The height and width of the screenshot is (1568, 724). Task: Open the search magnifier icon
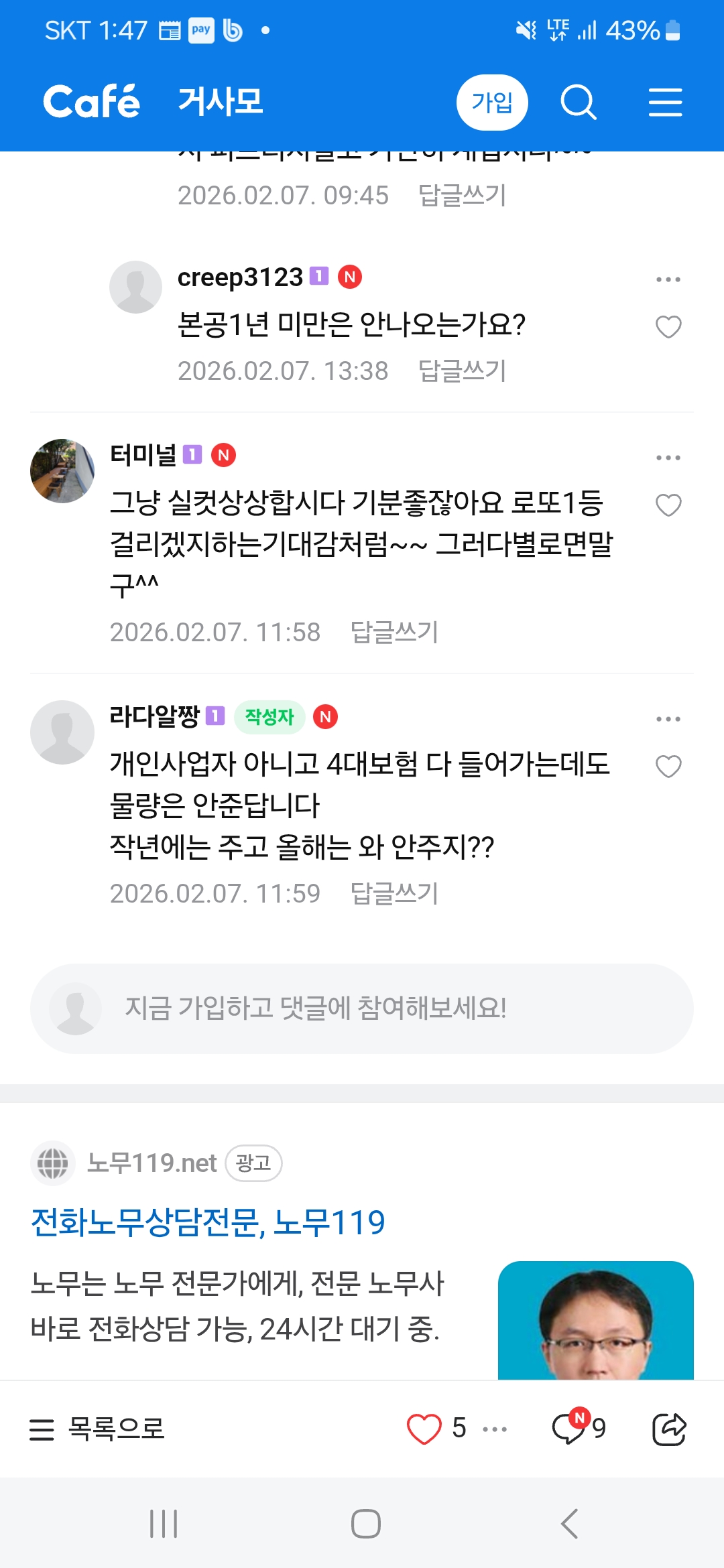click(x=578, y=103)
